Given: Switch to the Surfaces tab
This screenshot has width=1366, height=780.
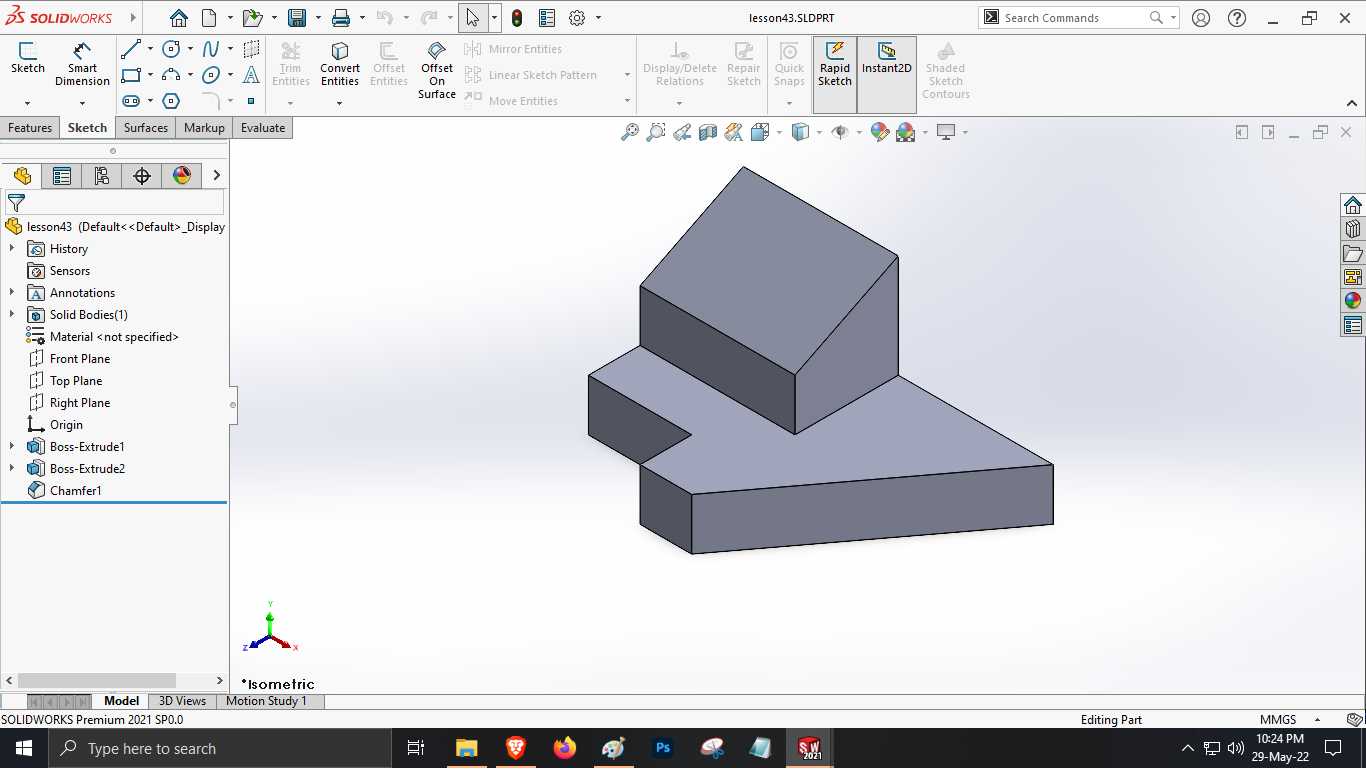Looking at the screenshot, I should coord(146,128).
